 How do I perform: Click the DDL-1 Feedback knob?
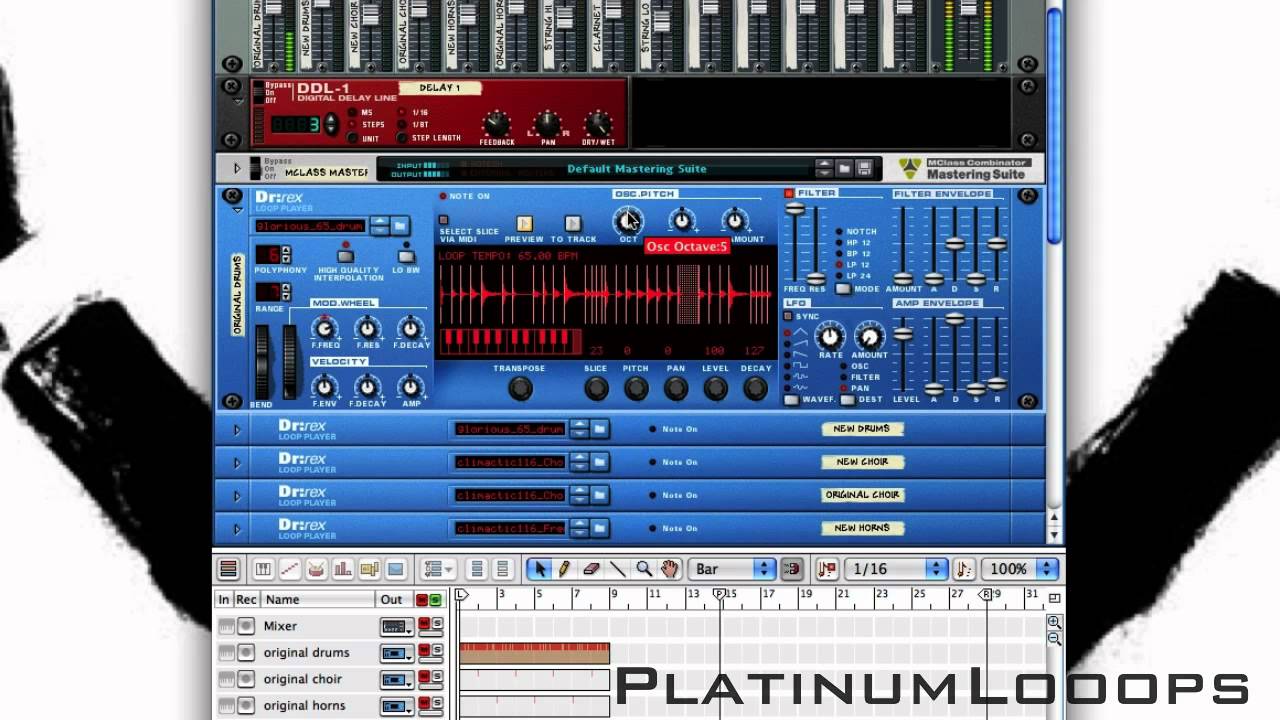coord(496,124)
